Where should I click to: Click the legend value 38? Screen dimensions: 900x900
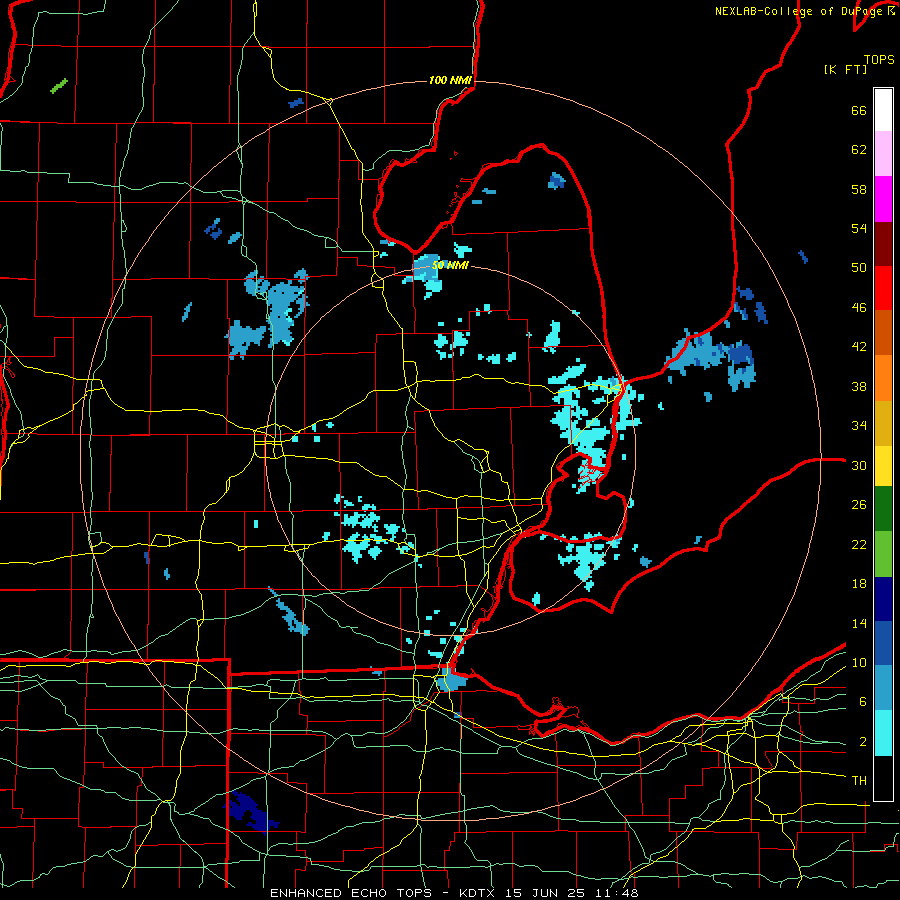pyautogui.click(x=859, y=386)
